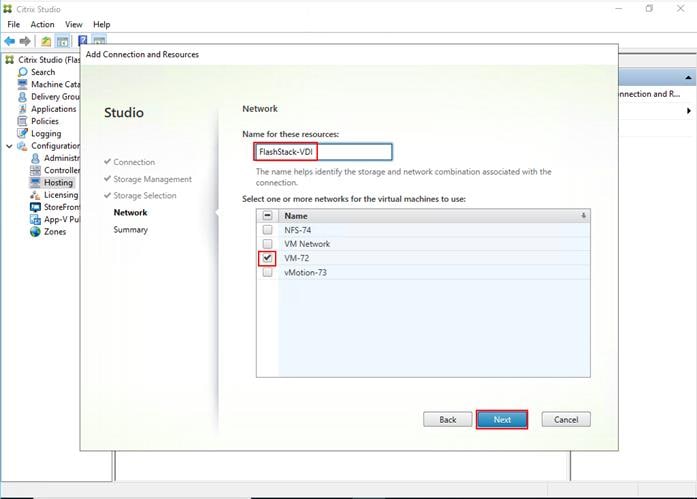
Task: Sort networks by Name column header
Action: [296, 216]
